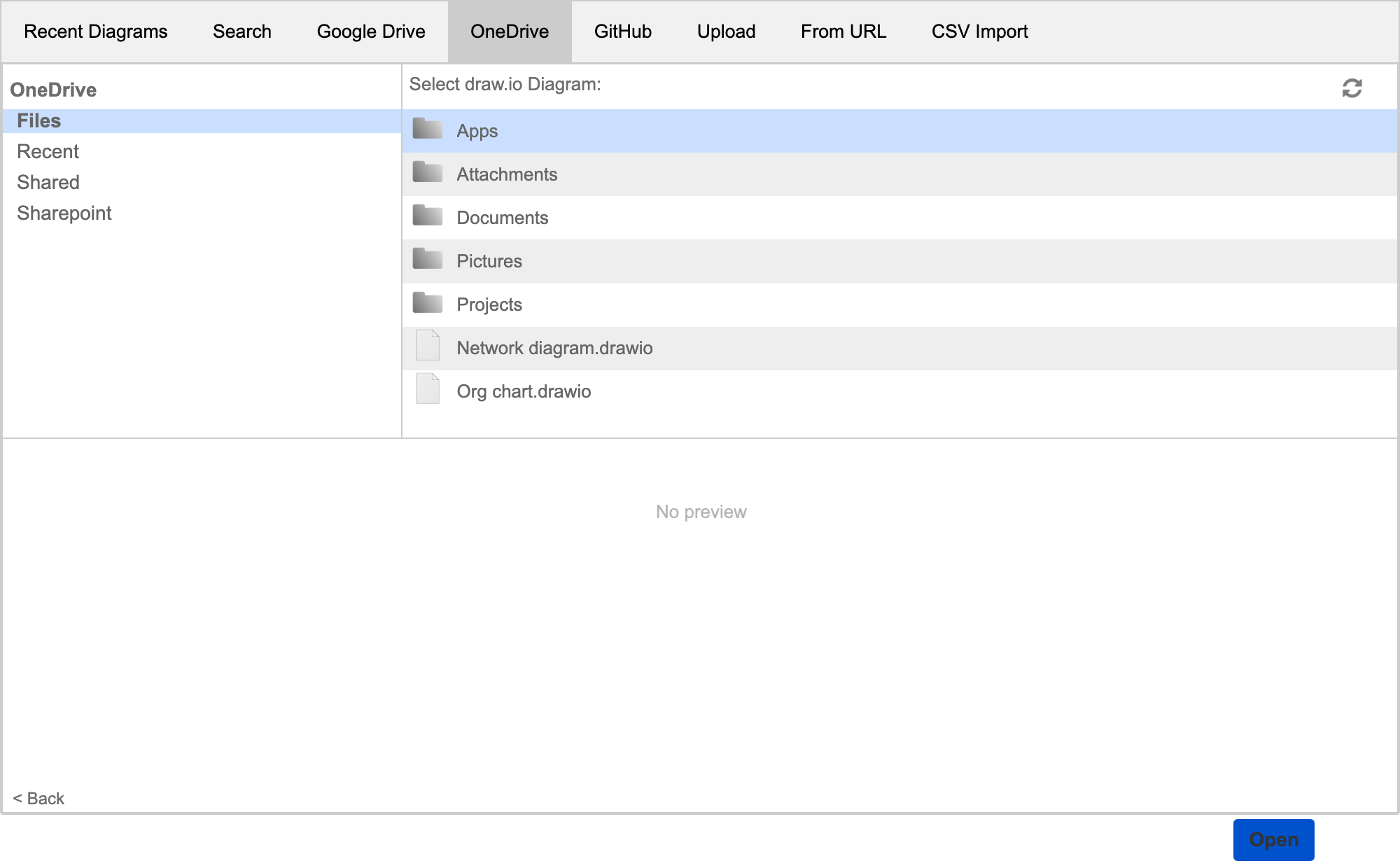Screen dimensions: 1400x868
Task: Click the Attachments folder icon
Action: pos(427,172)
